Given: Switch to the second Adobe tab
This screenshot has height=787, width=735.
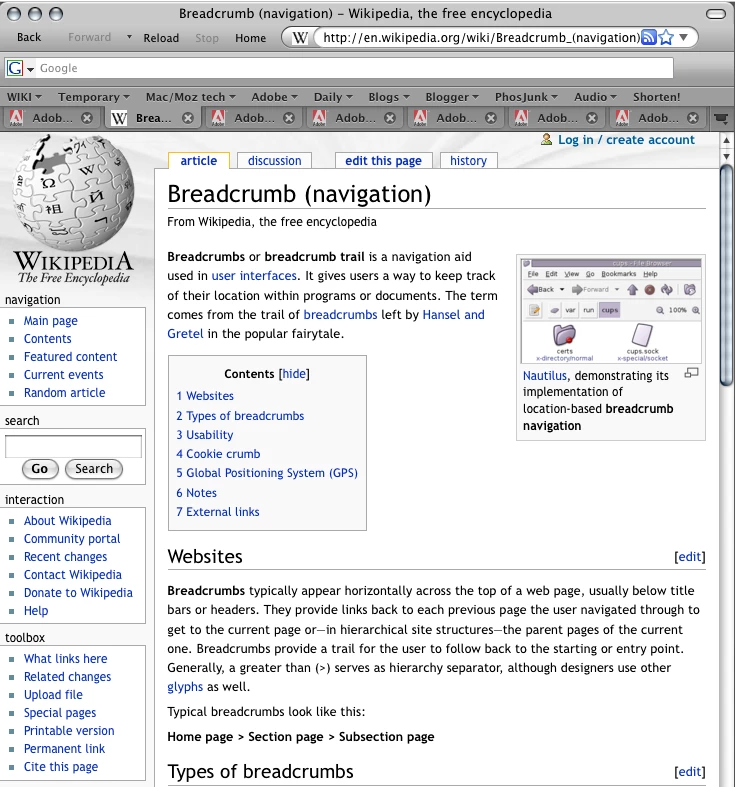Looking at the screenshot, I should (254, 118).
